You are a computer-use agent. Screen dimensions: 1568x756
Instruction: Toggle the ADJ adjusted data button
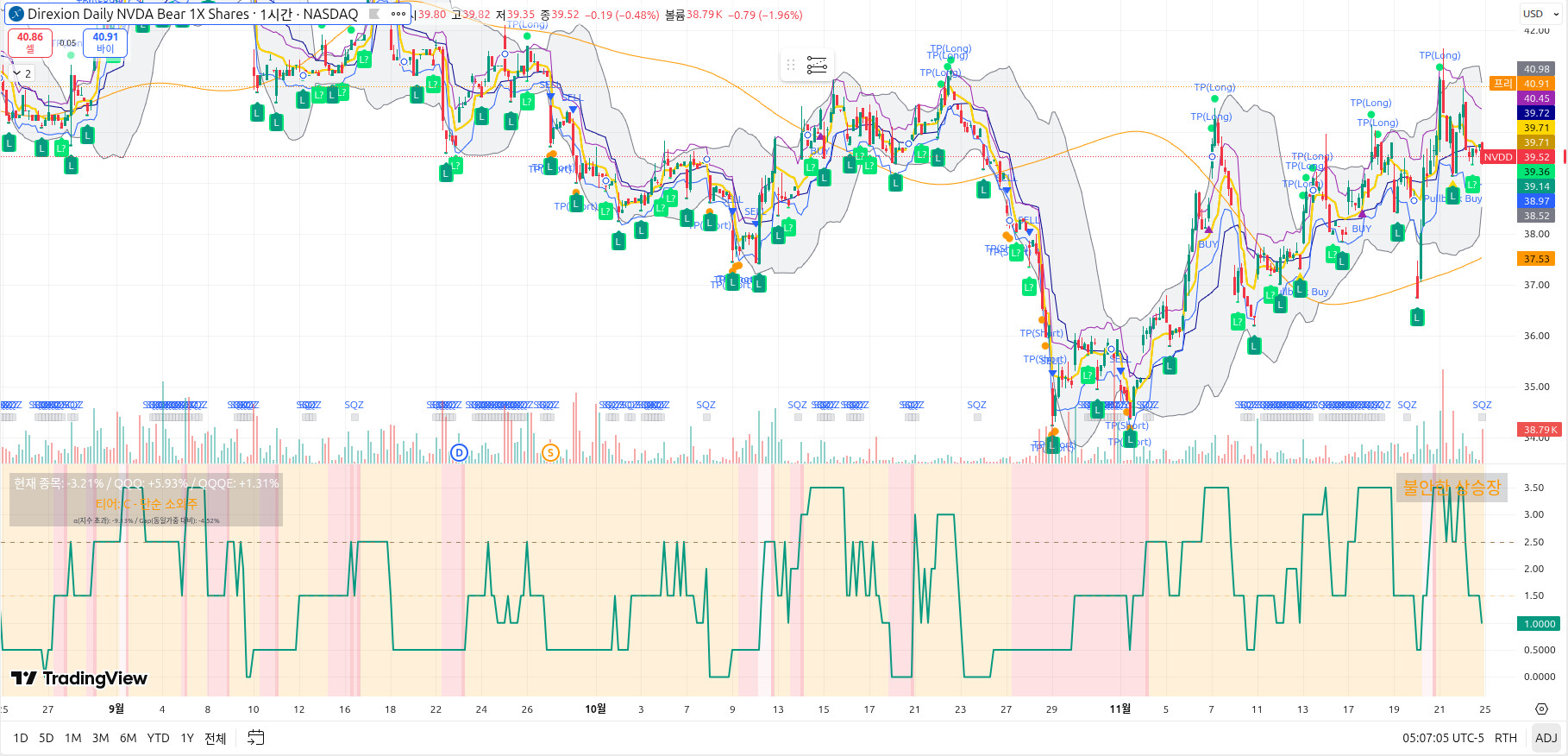coord(1546,738)
